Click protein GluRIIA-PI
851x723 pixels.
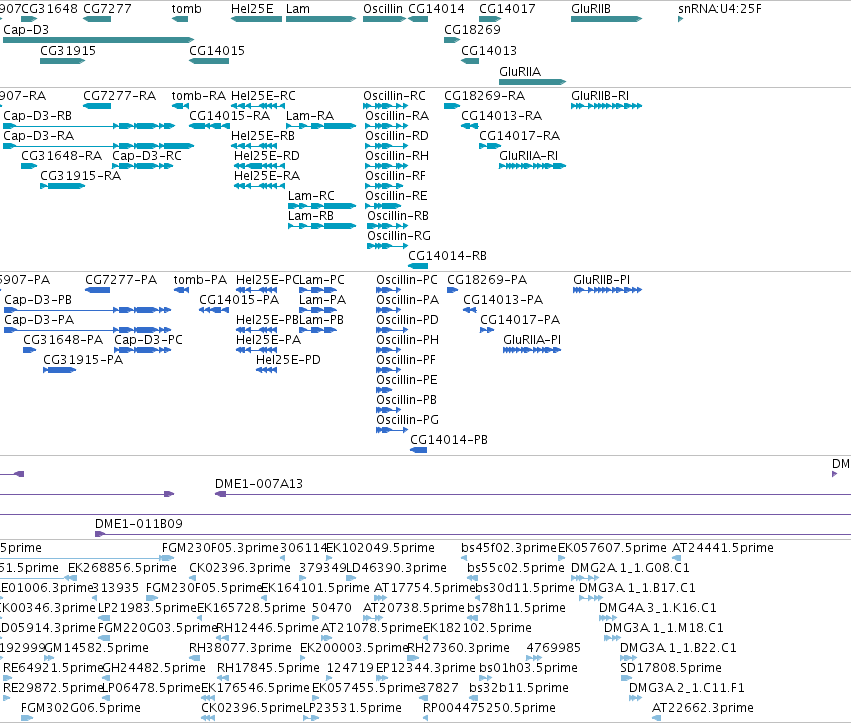click(532, 340)
